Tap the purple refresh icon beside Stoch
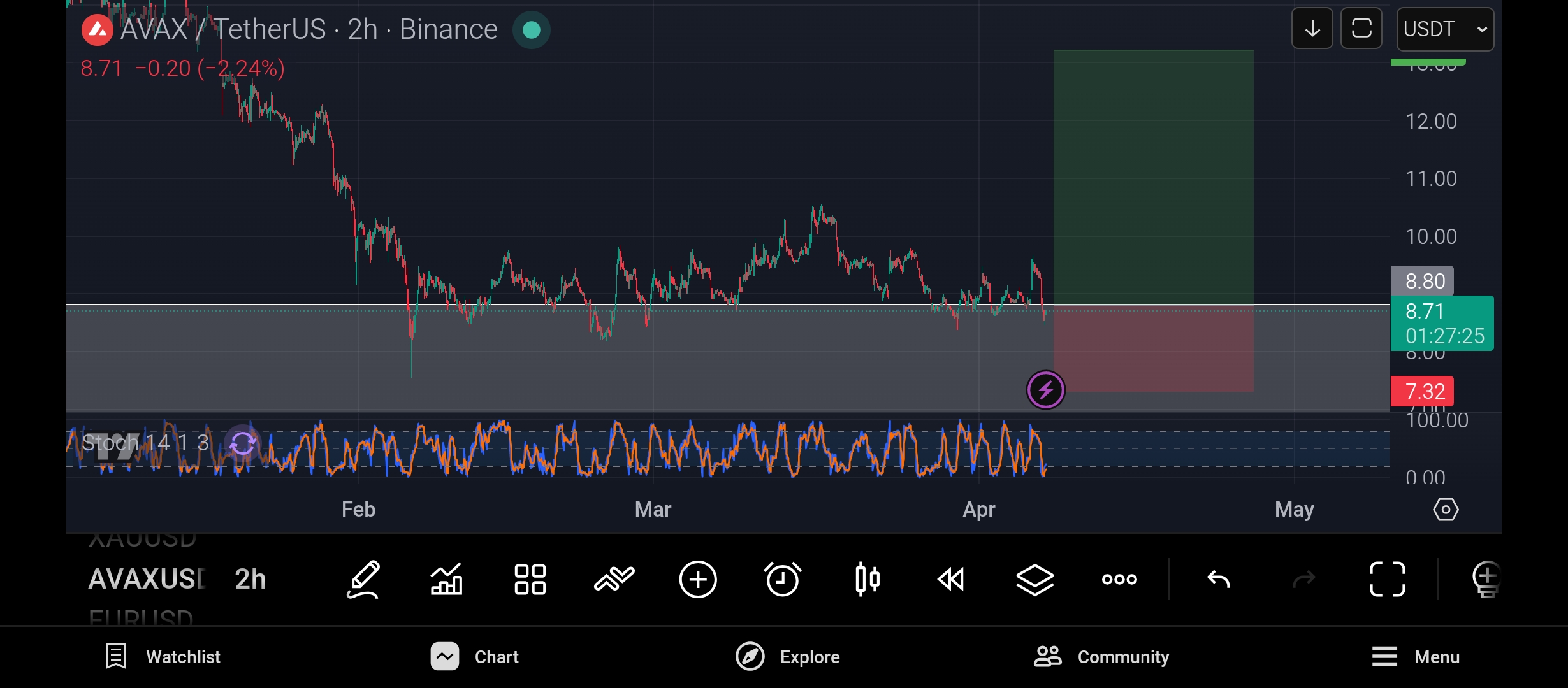1568x688 pixels. click(243, 443)
